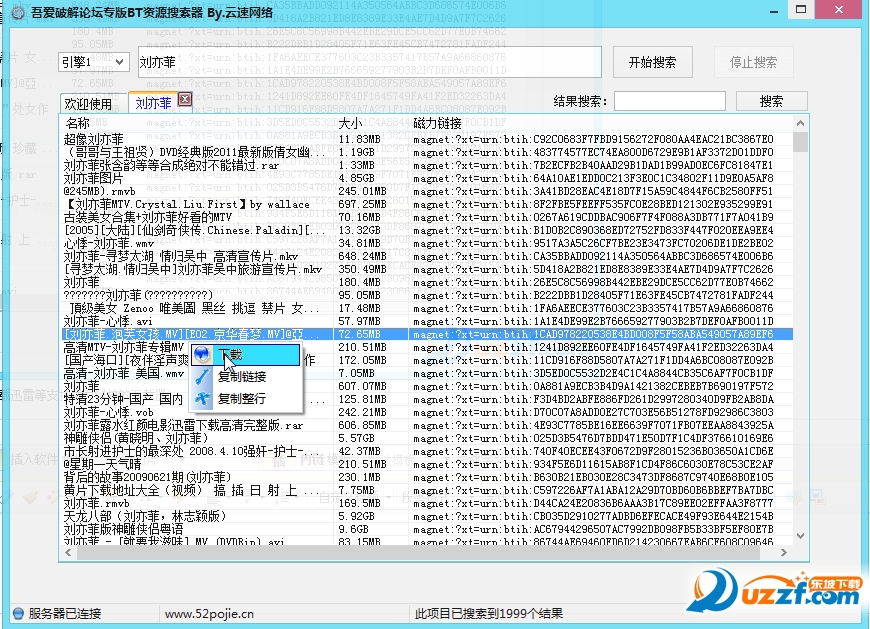The width and height of the screenshot is (870, 629).
Task: Click the 磁力链接 column header
Action: point(437,123)
